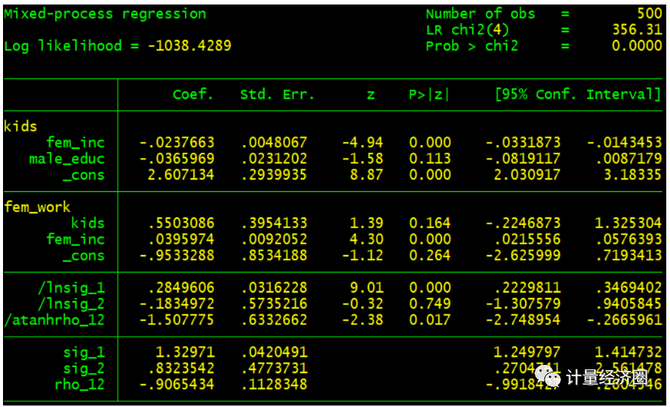Screen dimensions: 670x407
Task: Click coefficient -.0365969
Action: point(177,159)
